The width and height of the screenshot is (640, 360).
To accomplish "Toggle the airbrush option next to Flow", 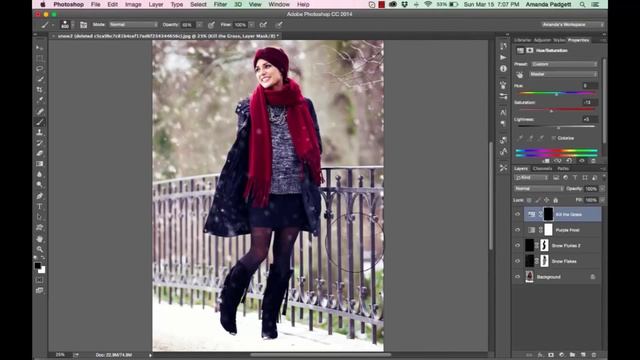I will tap(263, 25).
